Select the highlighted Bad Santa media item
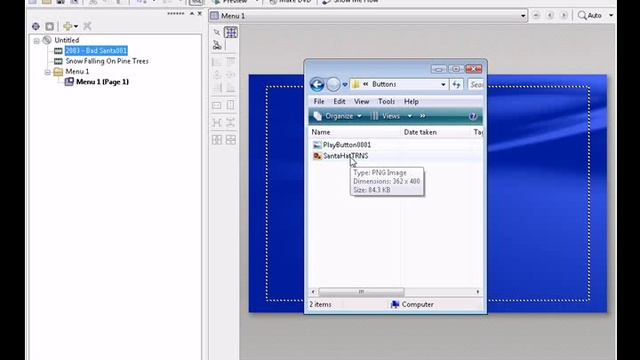Screen dimensions: 640x360 96,51
